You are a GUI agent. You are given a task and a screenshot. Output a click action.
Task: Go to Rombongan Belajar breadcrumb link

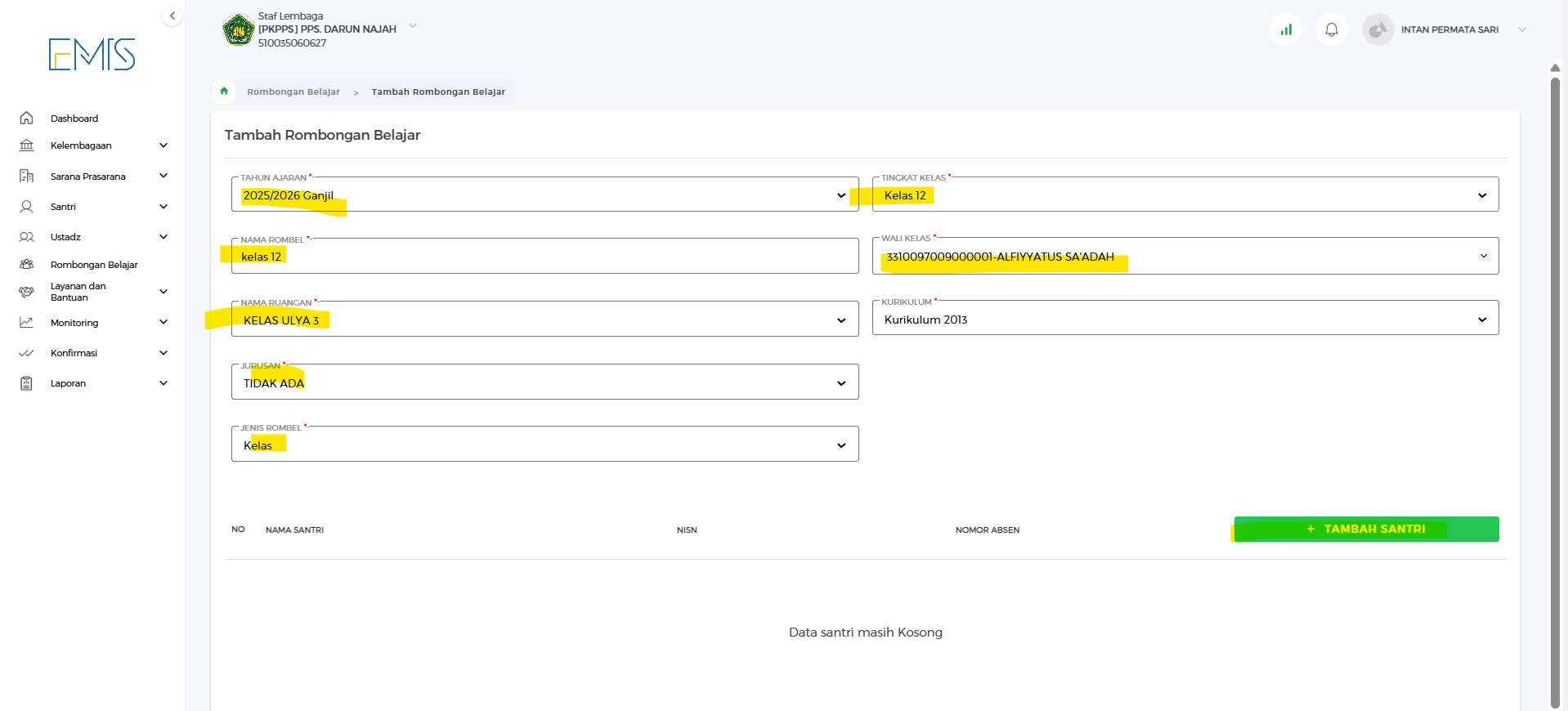coord(293,92)
